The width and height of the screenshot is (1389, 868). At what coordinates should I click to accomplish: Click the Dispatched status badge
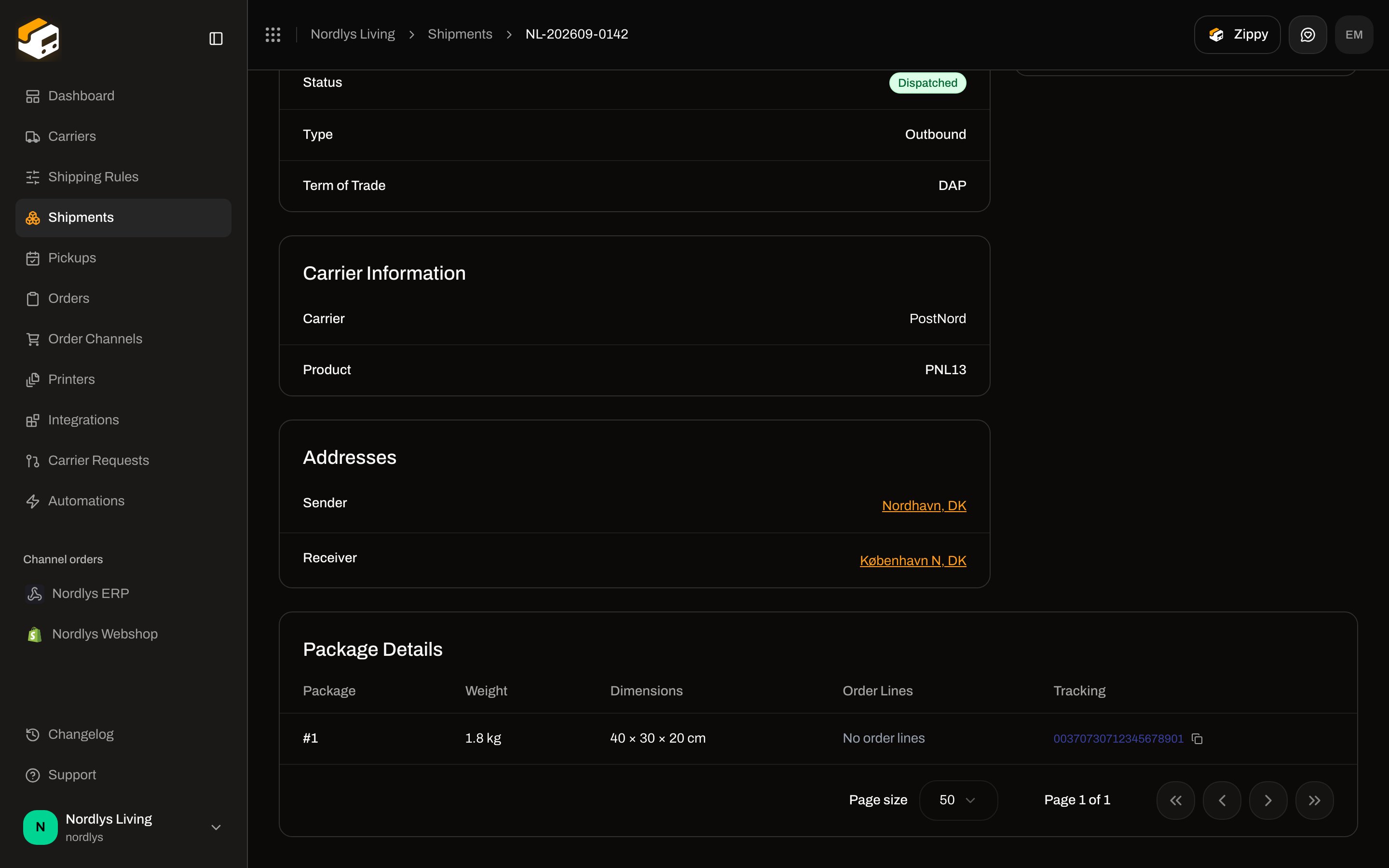coord(927,83)
